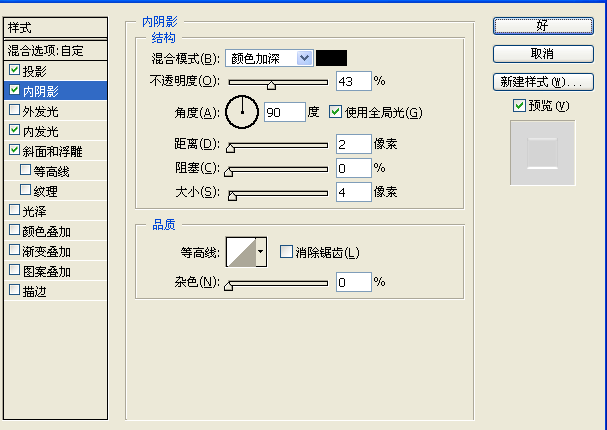Screen dimensions: 607x430
Task: Select the 图案叠加 label in styles list
Action: pos(46,271)
